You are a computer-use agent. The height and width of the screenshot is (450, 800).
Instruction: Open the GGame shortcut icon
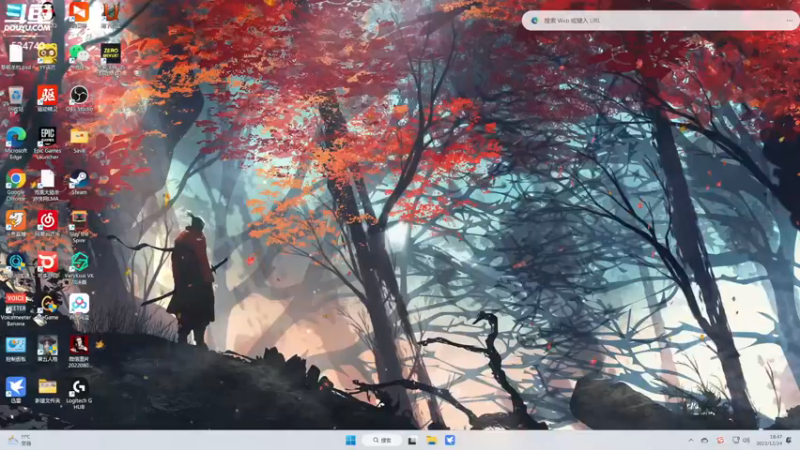point(47,307)
